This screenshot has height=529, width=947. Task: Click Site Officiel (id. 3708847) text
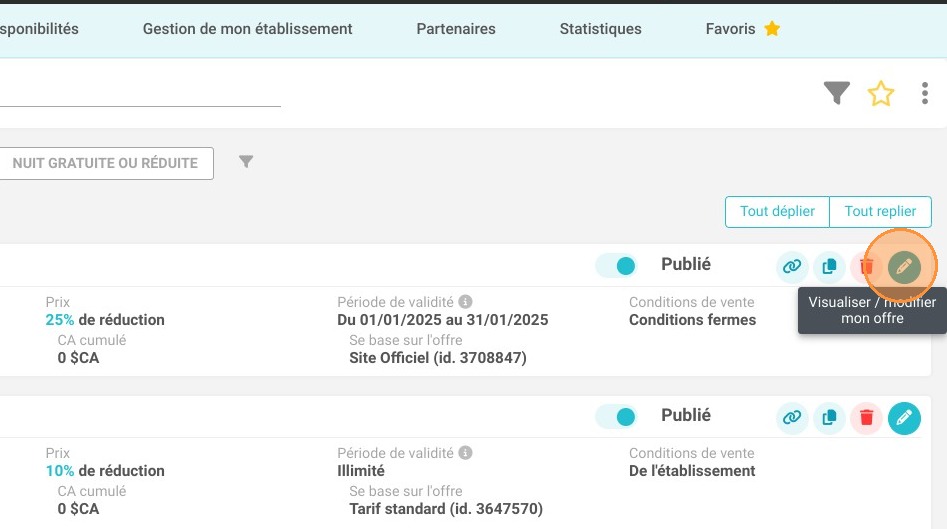(438, 357)
